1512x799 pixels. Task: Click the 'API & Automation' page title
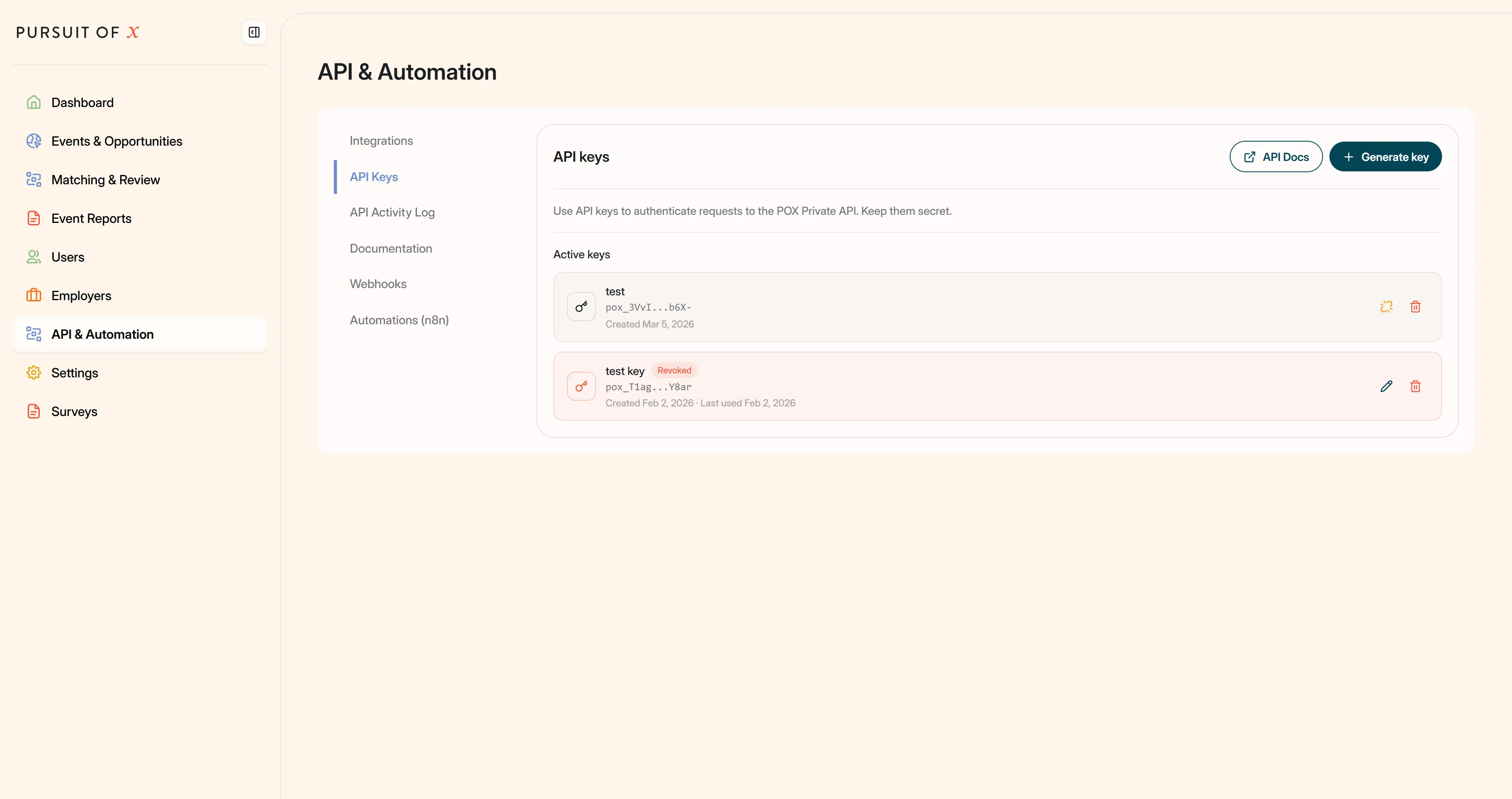point(407,72)
